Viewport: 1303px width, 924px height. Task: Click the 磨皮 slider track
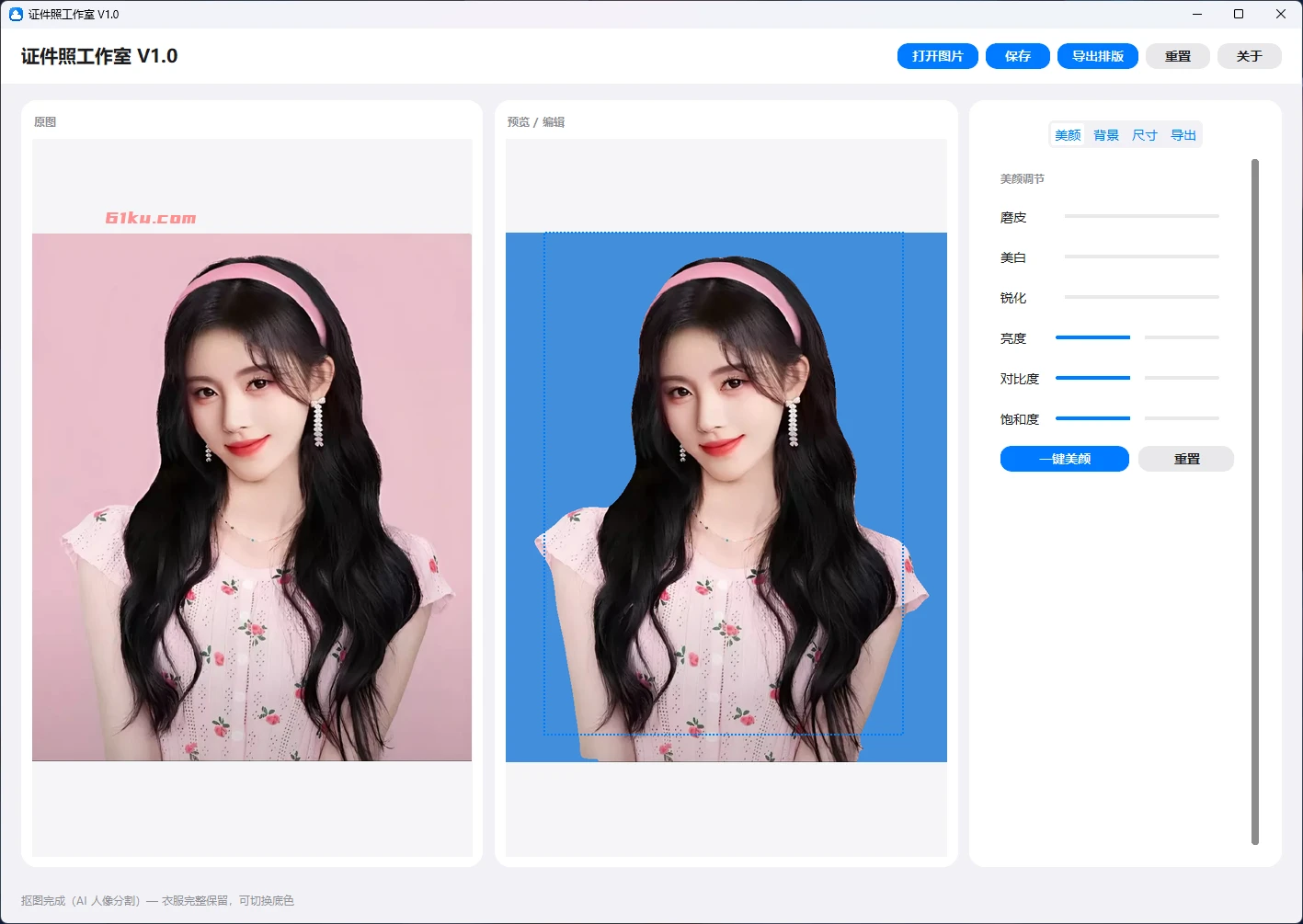click(x=1141, y=216)
